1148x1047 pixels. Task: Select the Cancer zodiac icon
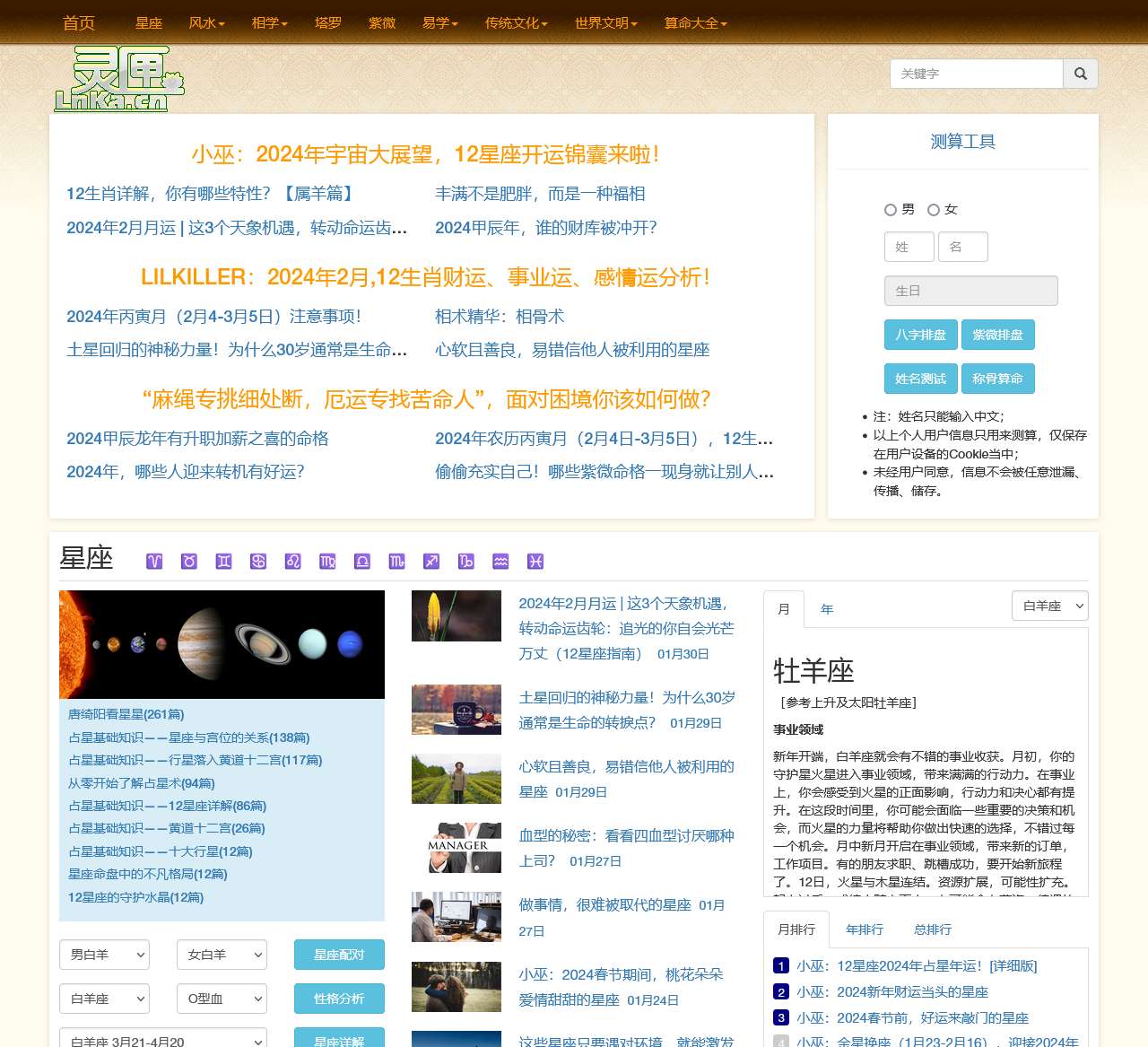click(x=258, y=561)
